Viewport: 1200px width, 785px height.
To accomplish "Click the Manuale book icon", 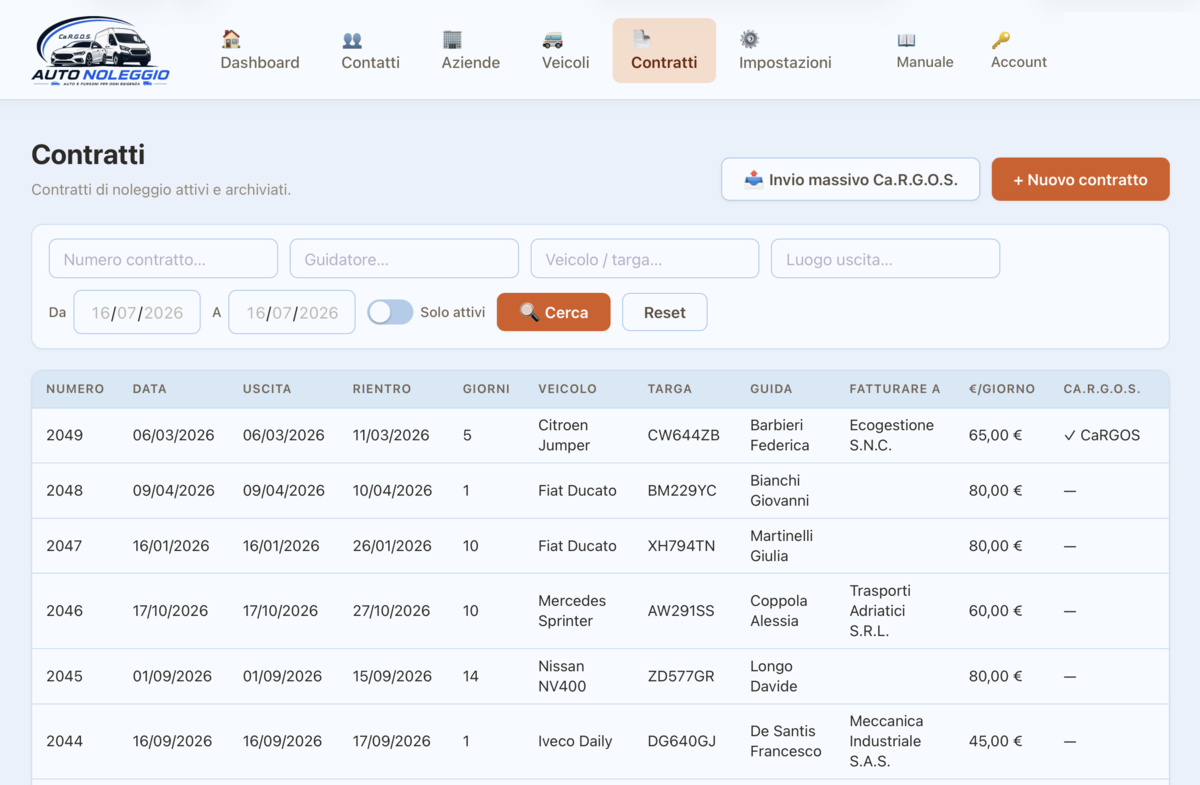I will pos(906,40).
